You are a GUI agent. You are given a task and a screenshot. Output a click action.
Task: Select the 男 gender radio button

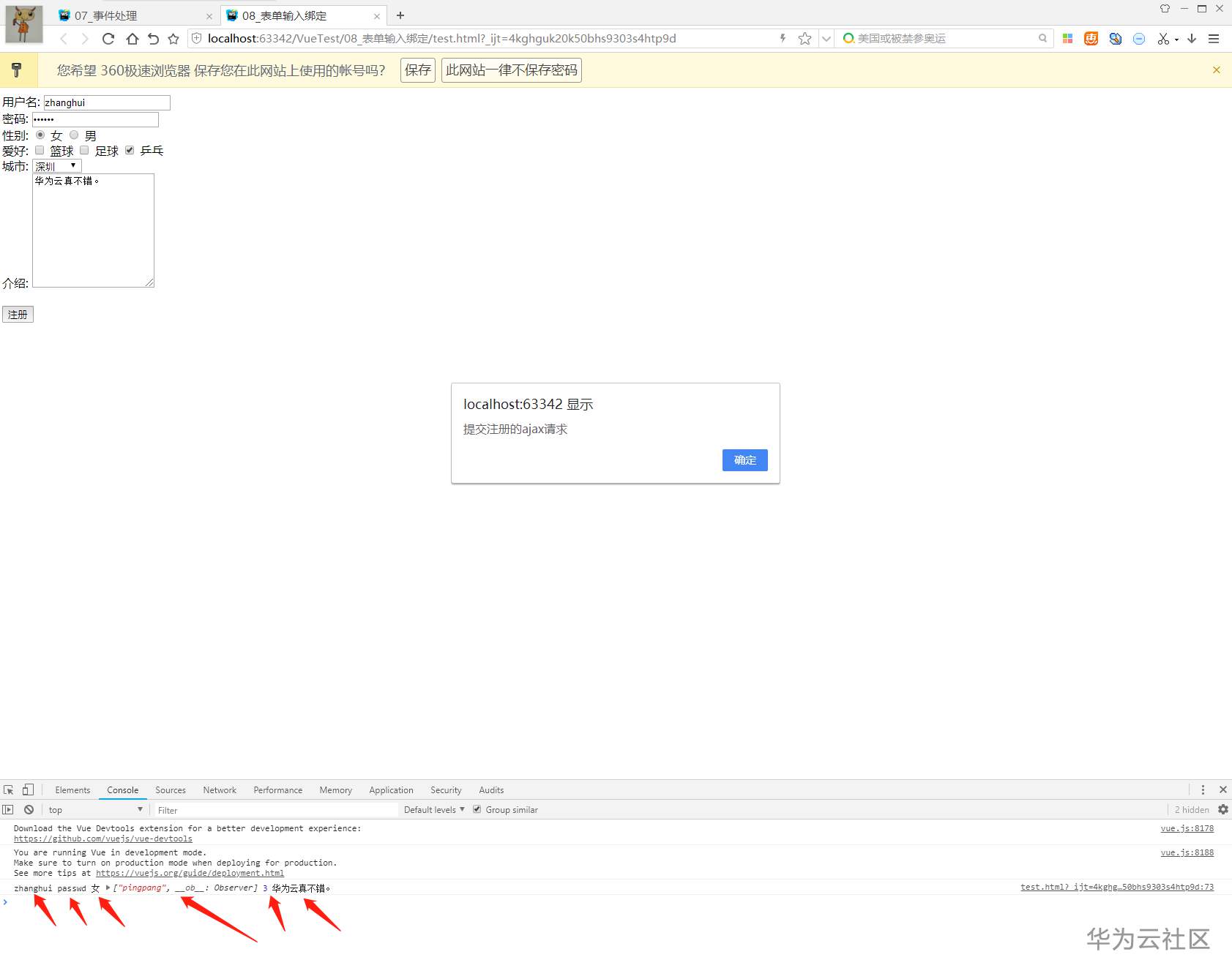74,135
